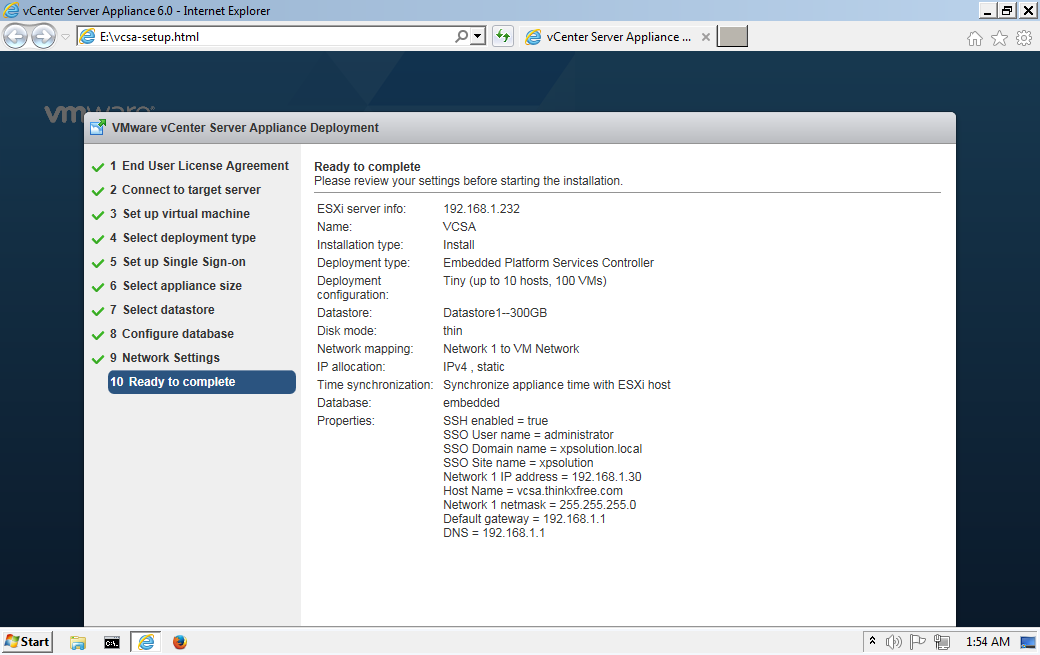Click the IE Back navigation button
This screenshot has width=1040, height=655.
coord(16,36)
